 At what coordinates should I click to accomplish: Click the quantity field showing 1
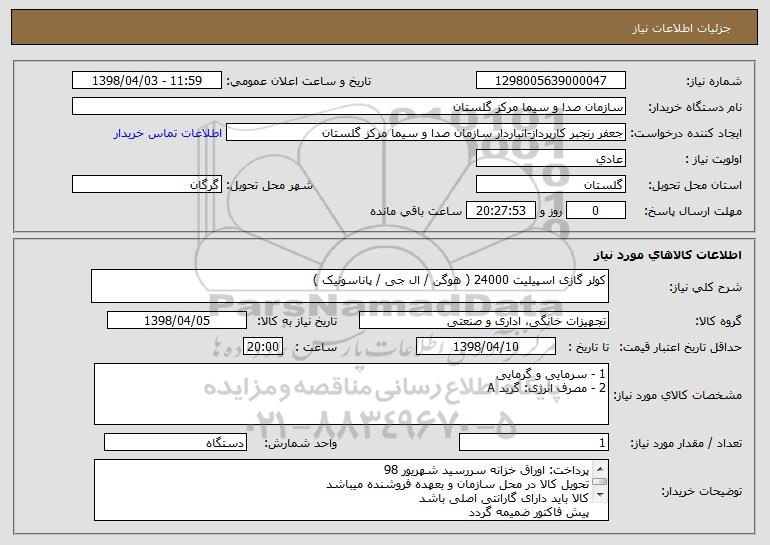pos(534,442)
